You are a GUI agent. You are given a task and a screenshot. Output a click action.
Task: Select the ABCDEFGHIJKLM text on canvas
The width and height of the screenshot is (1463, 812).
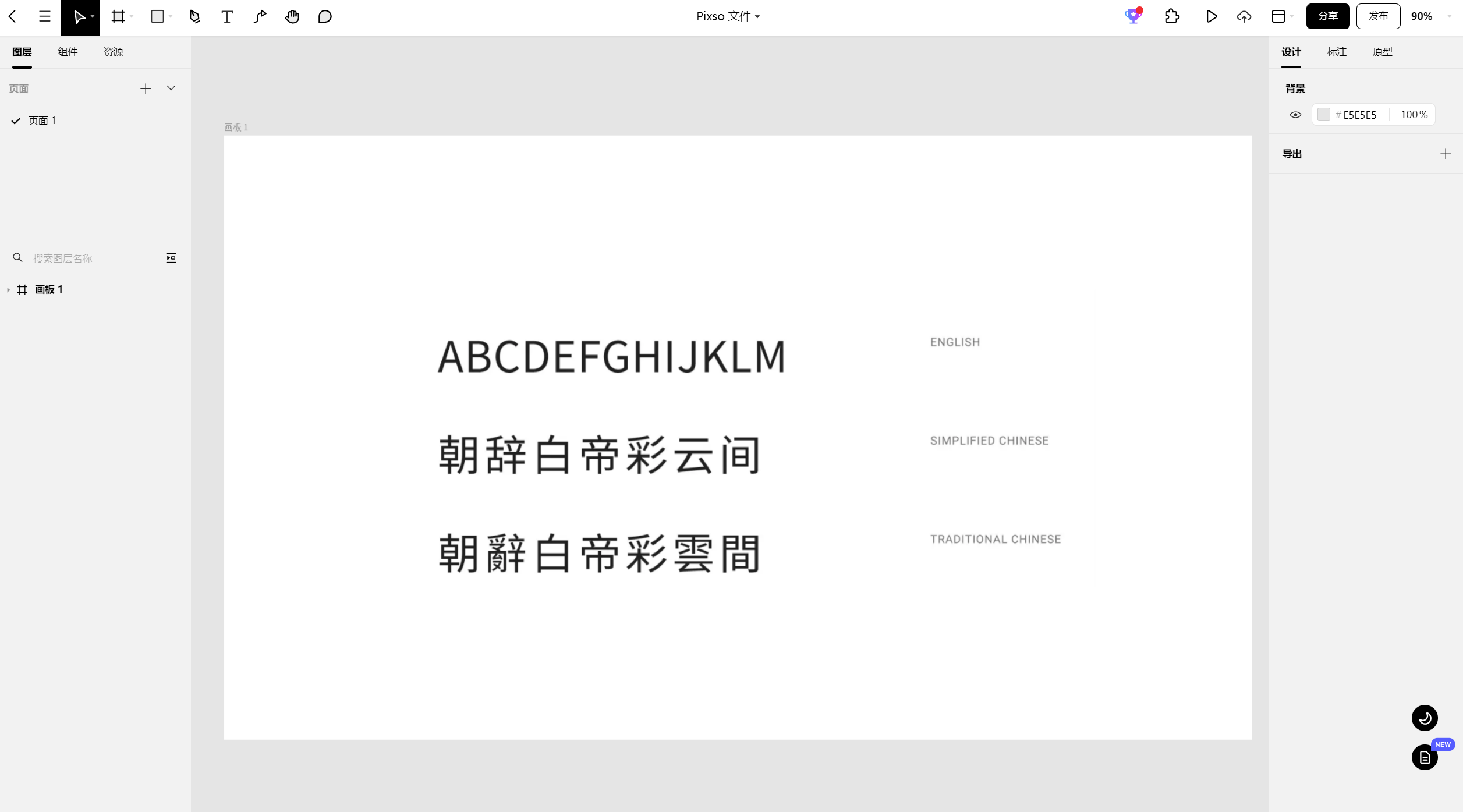pos(611,357)
